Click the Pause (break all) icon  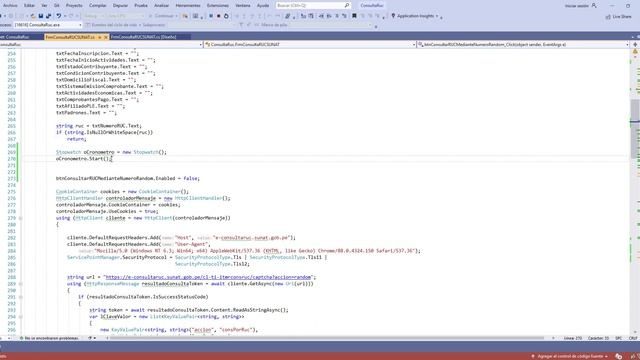211,16
